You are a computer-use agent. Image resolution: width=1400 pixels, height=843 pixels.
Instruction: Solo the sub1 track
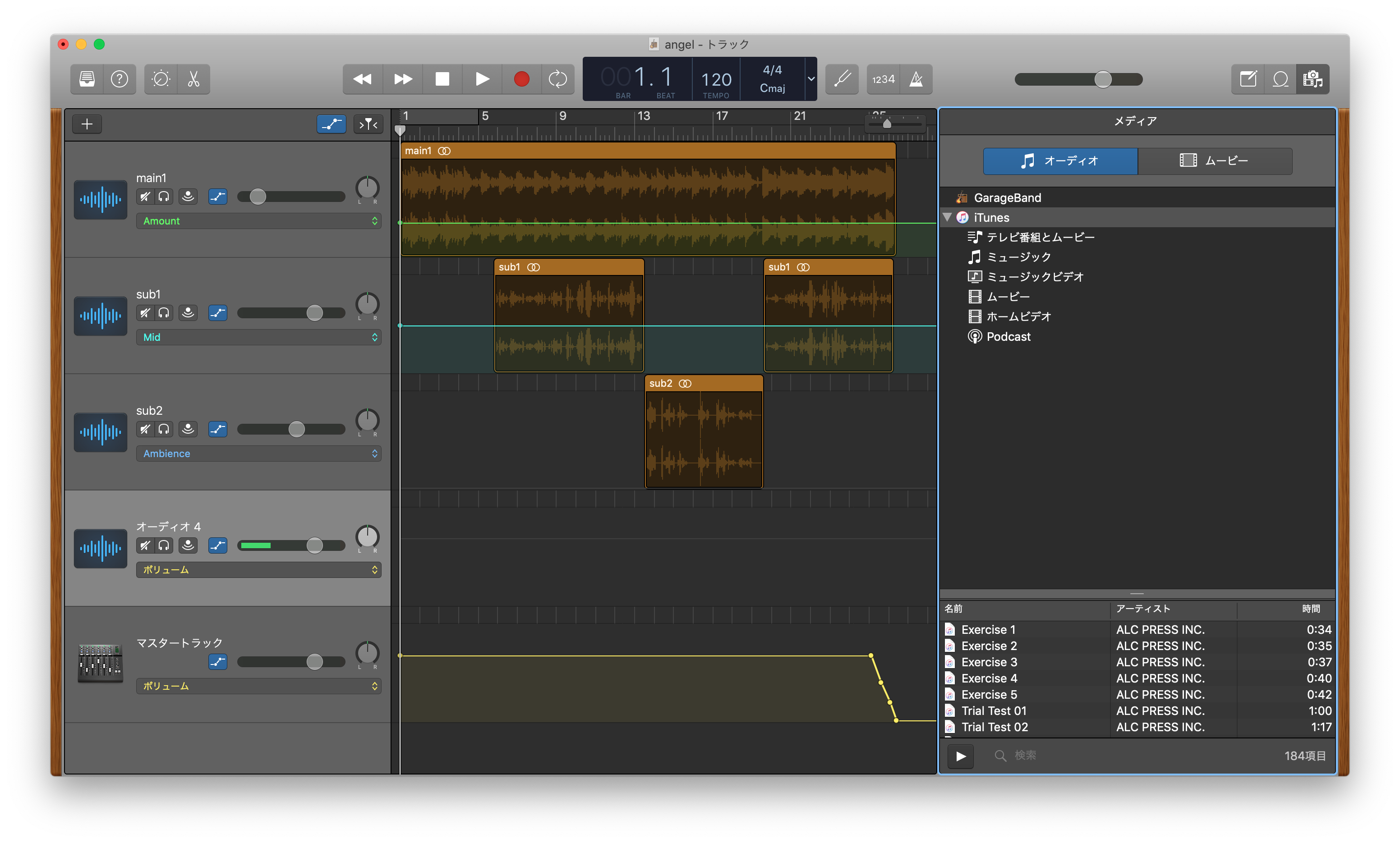[164, 313]
